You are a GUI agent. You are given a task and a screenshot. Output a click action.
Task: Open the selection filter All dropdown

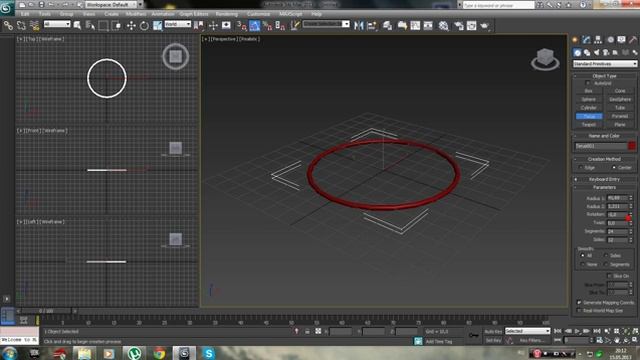[x=57, y=24]
